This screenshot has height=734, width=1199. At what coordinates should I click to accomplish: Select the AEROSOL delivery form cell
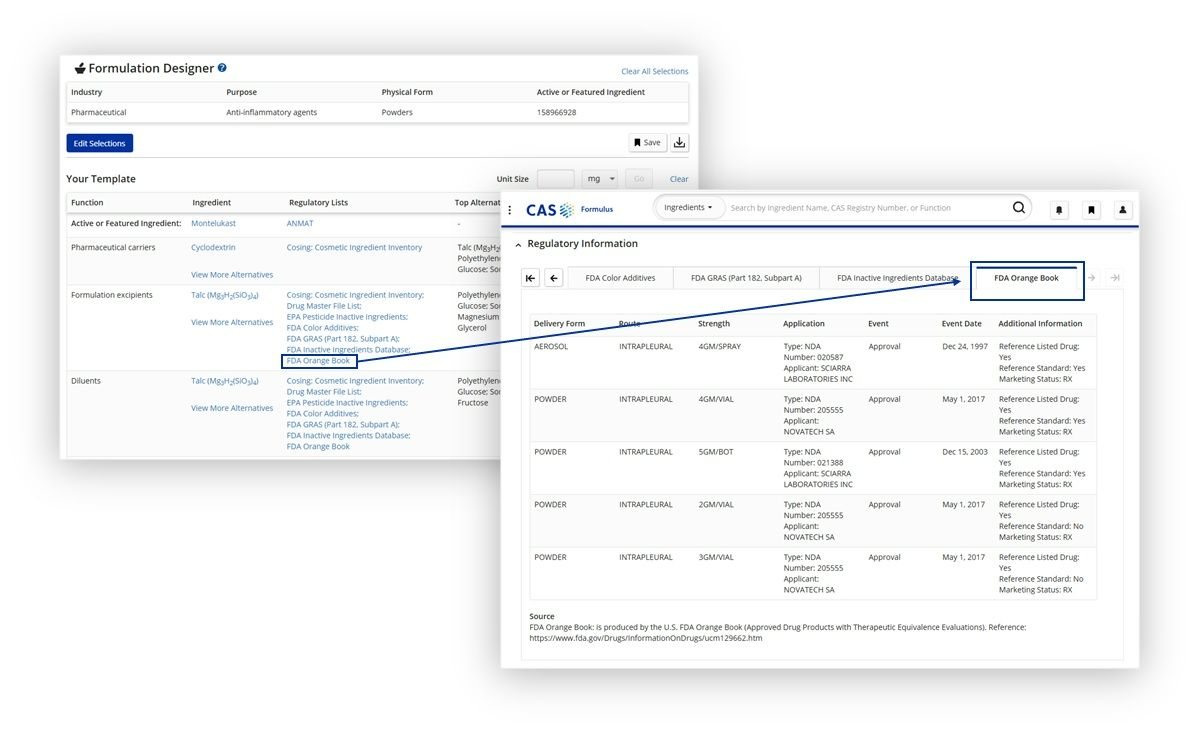coord(551,346)
